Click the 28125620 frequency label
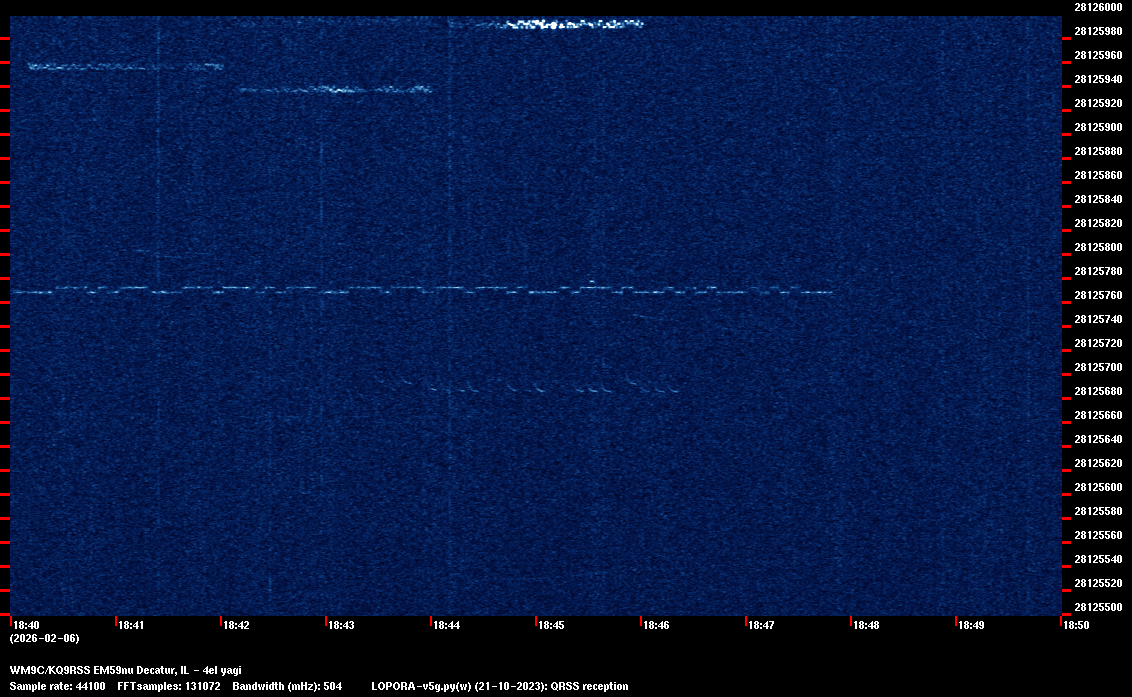This screenshot has width=1132, height=697. [1097, 463]
